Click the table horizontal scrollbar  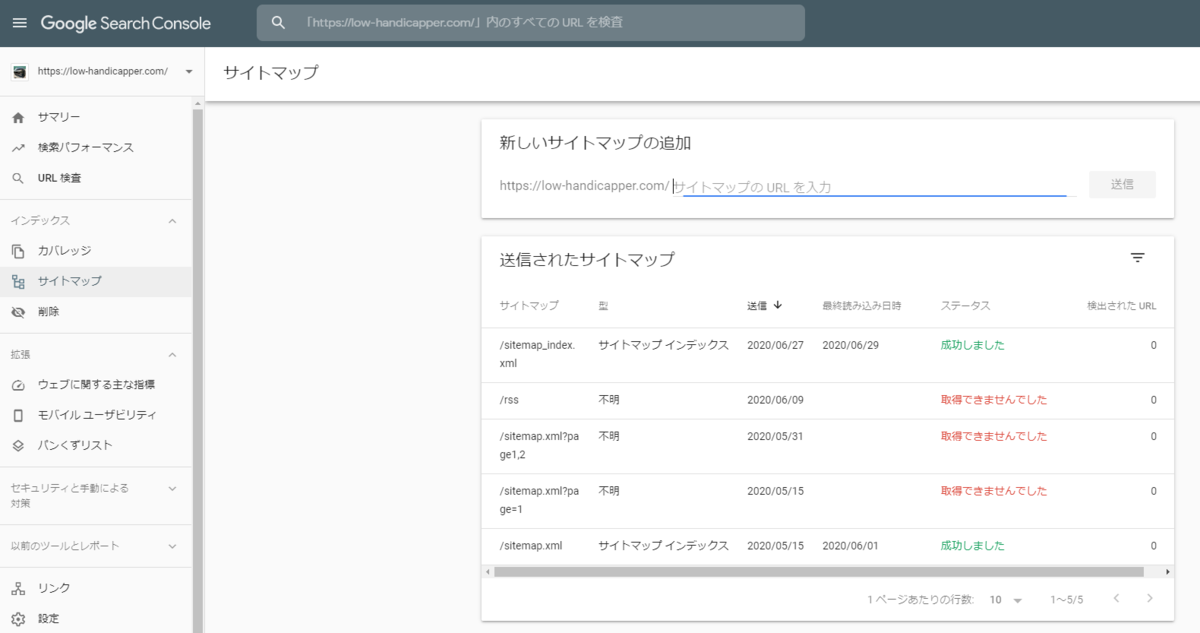pyautogui.click(x=818, y=572)
